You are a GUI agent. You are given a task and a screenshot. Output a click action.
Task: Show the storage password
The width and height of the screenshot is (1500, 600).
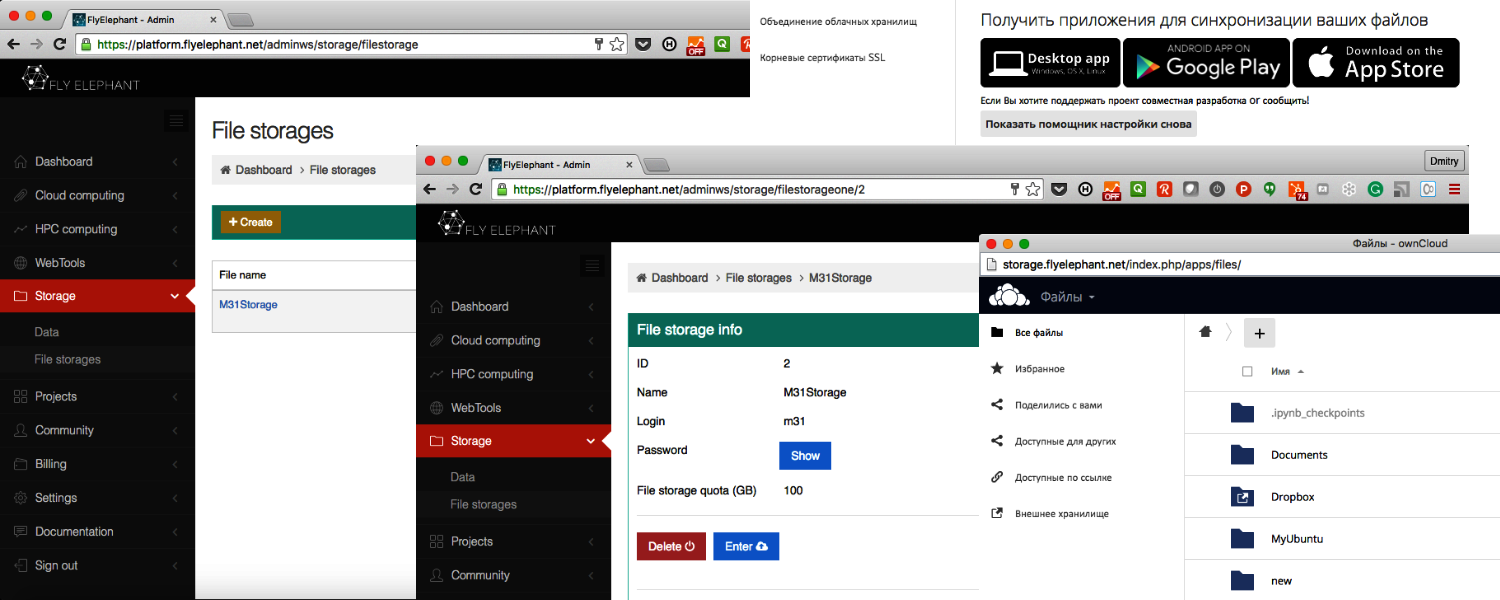(x=805, y=456)
